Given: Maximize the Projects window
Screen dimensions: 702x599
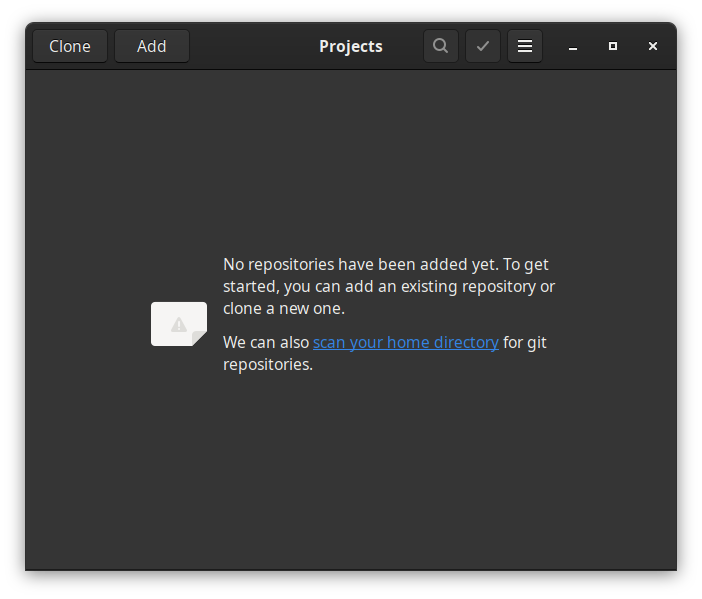Looking at the screenshot, I should (613, 47).
